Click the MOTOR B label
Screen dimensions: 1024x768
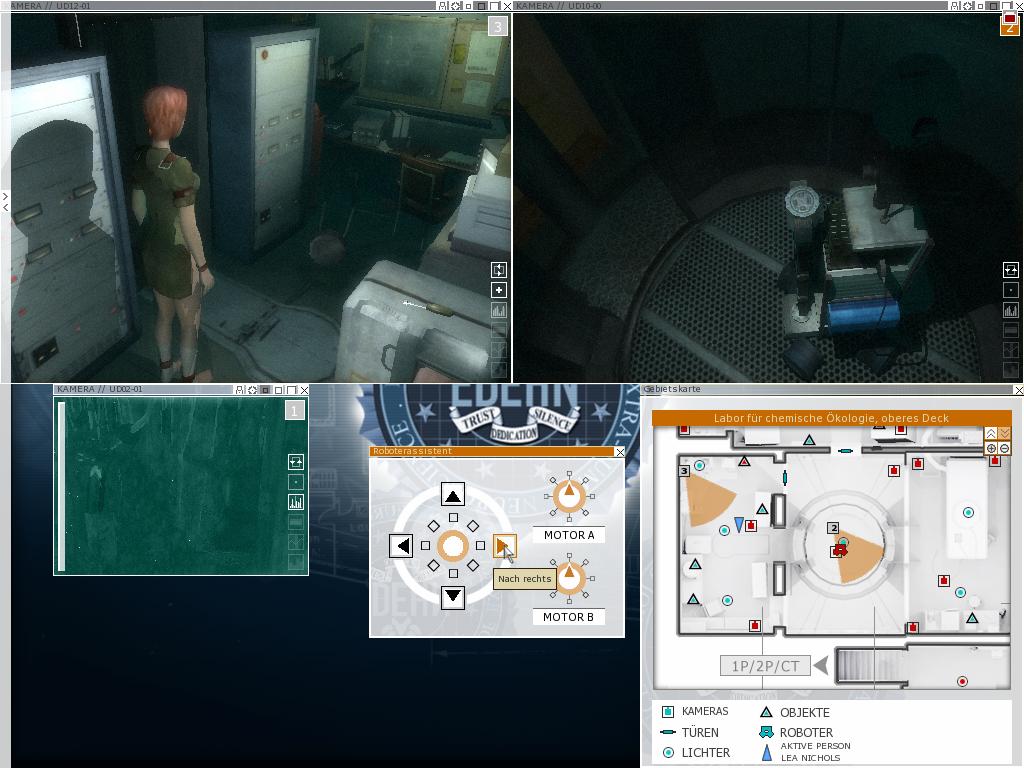(x=568, y=617)
